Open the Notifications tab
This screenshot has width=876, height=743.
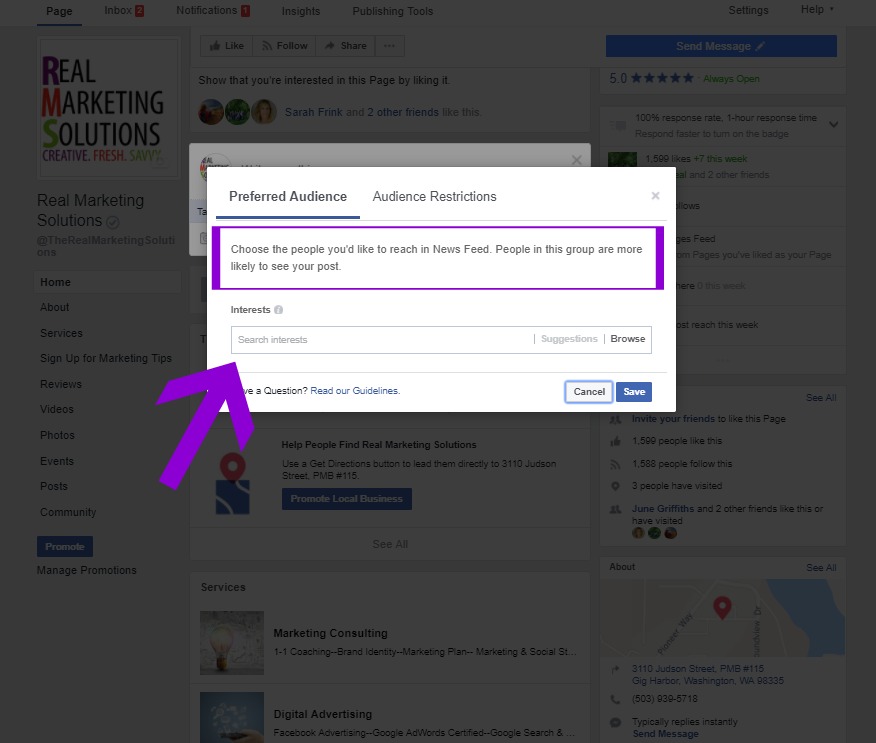coord(213,11)
